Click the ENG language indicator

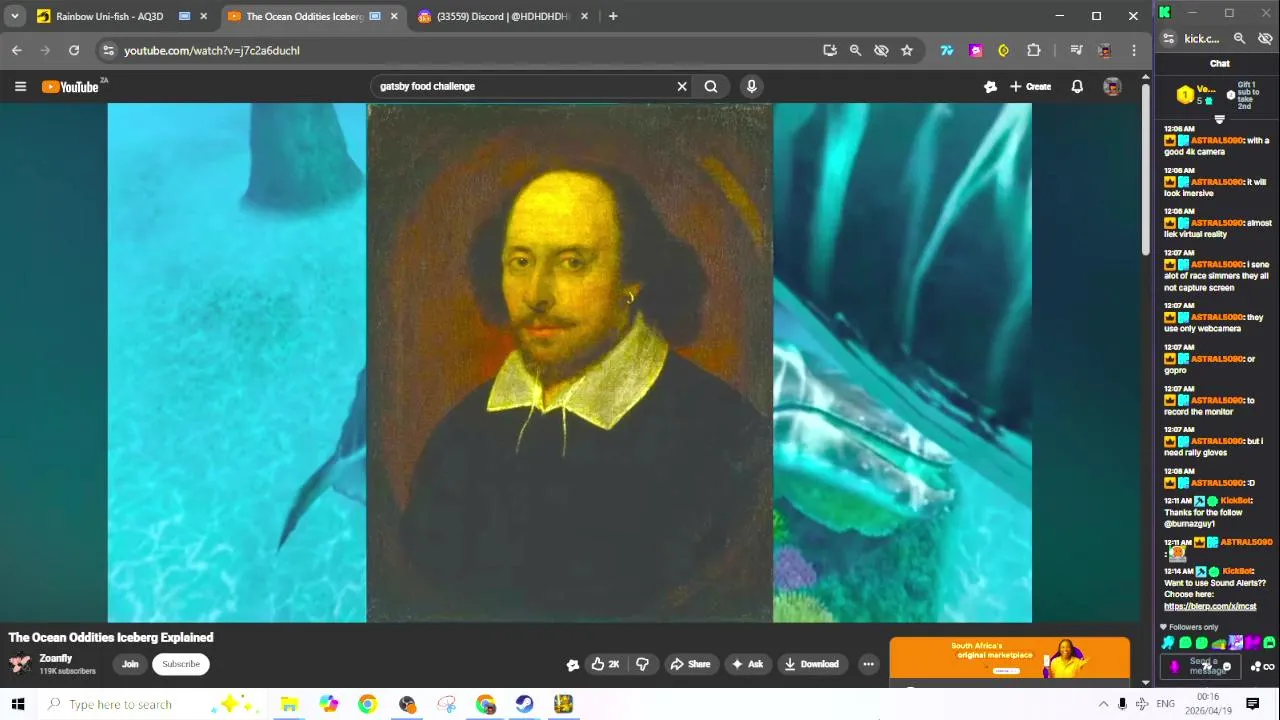[1166, 704]
